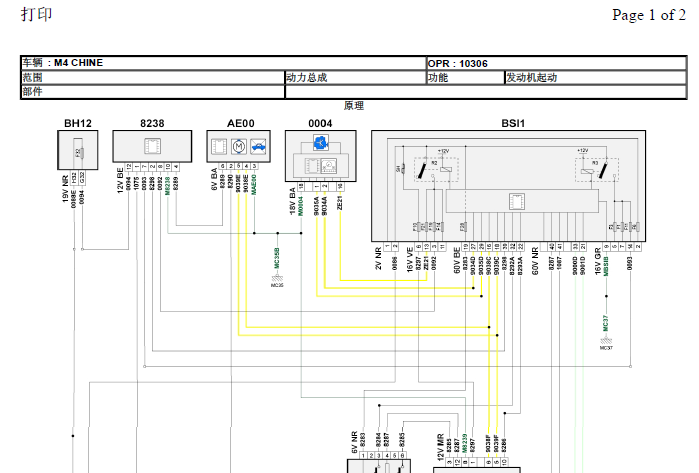Click pin 12 box under component 8238
Viewport: 699px width, 473px height.
click(x=128, y=167)
